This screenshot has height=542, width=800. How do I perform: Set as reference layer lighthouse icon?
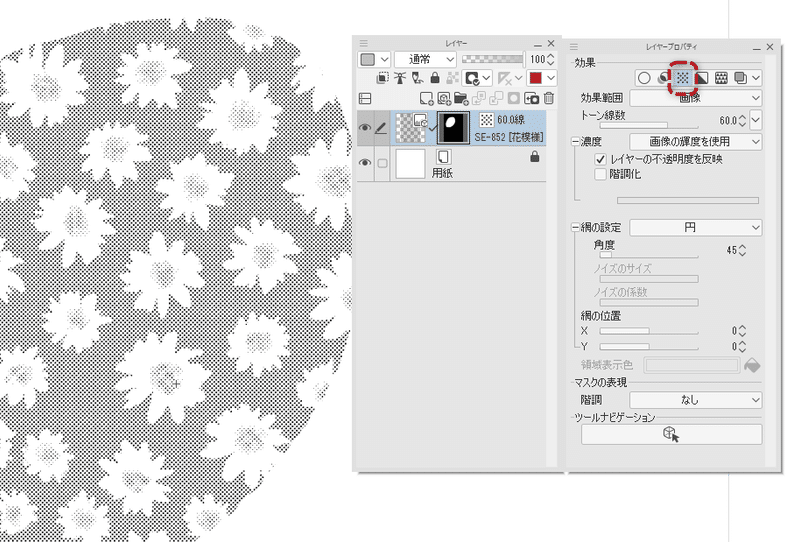point(400,78)
